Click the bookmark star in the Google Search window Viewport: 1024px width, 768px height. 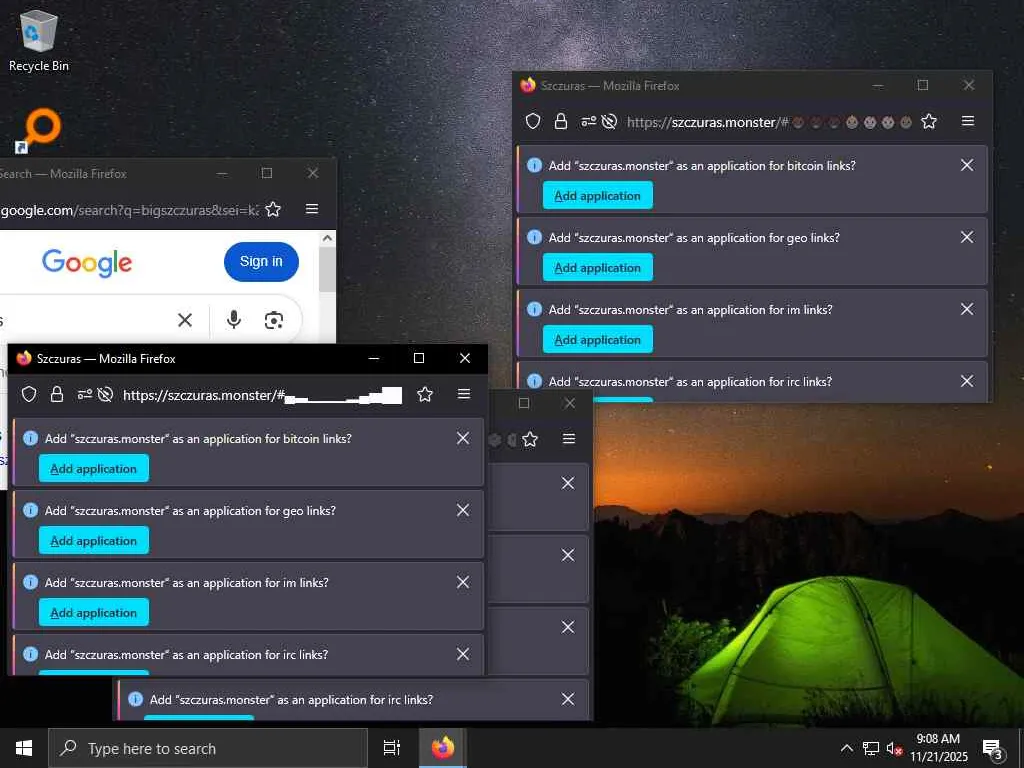pyautogui.click(x=273, y=209)
